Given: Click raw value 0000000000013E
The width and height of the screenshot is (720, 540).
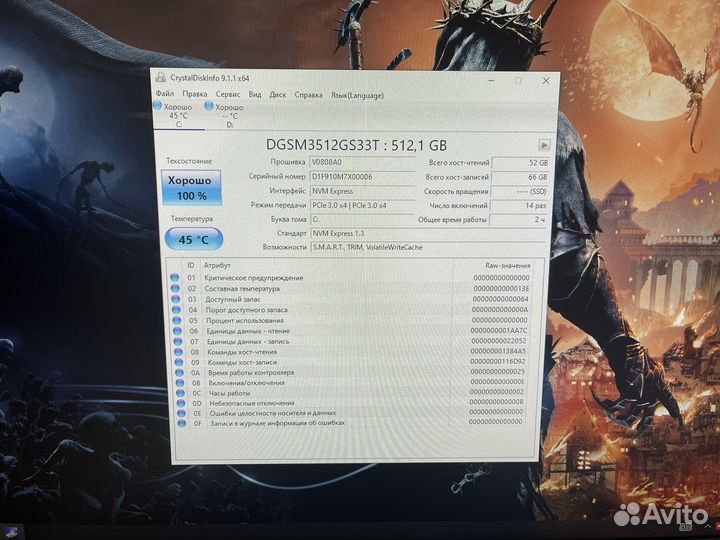Looking at the screenshot, I should pyautogui.click(x=501, y=288).
